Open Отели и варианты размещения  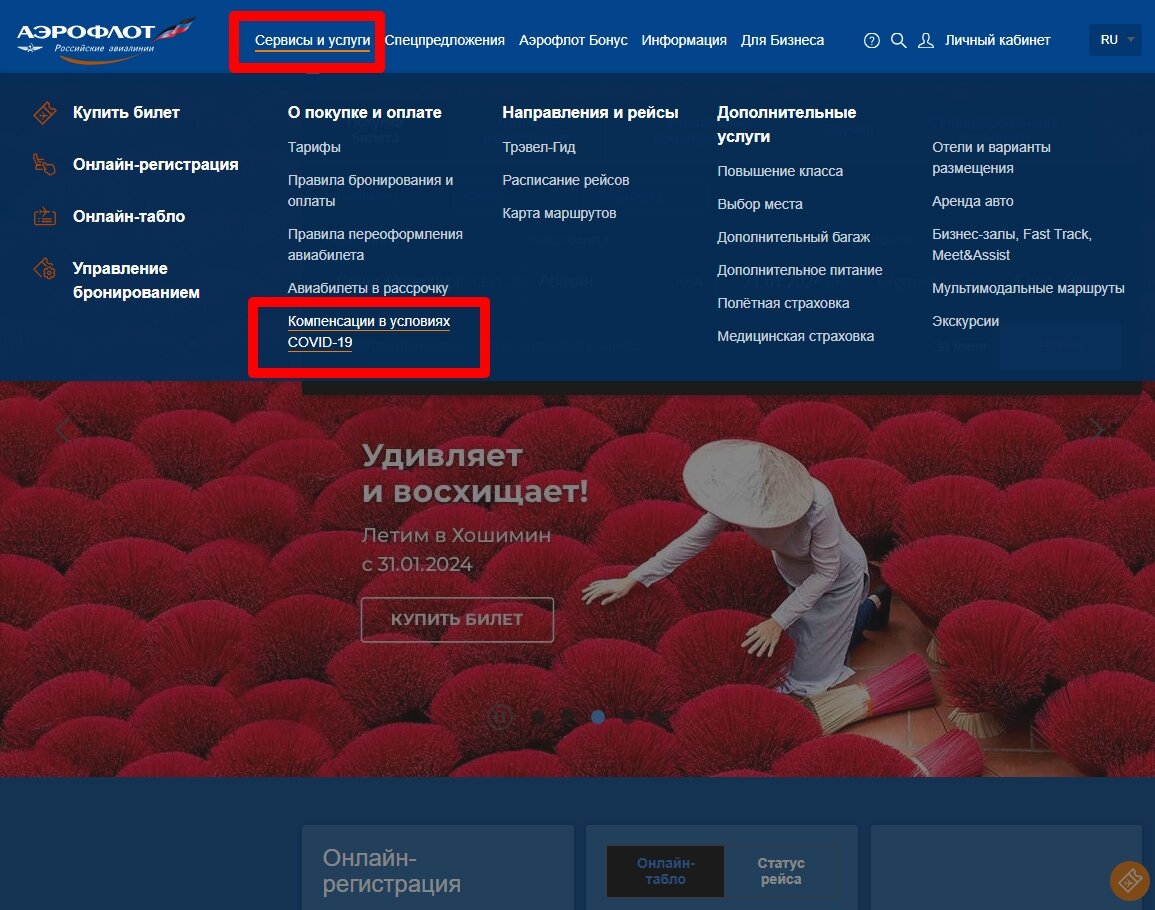click(991, 158)
